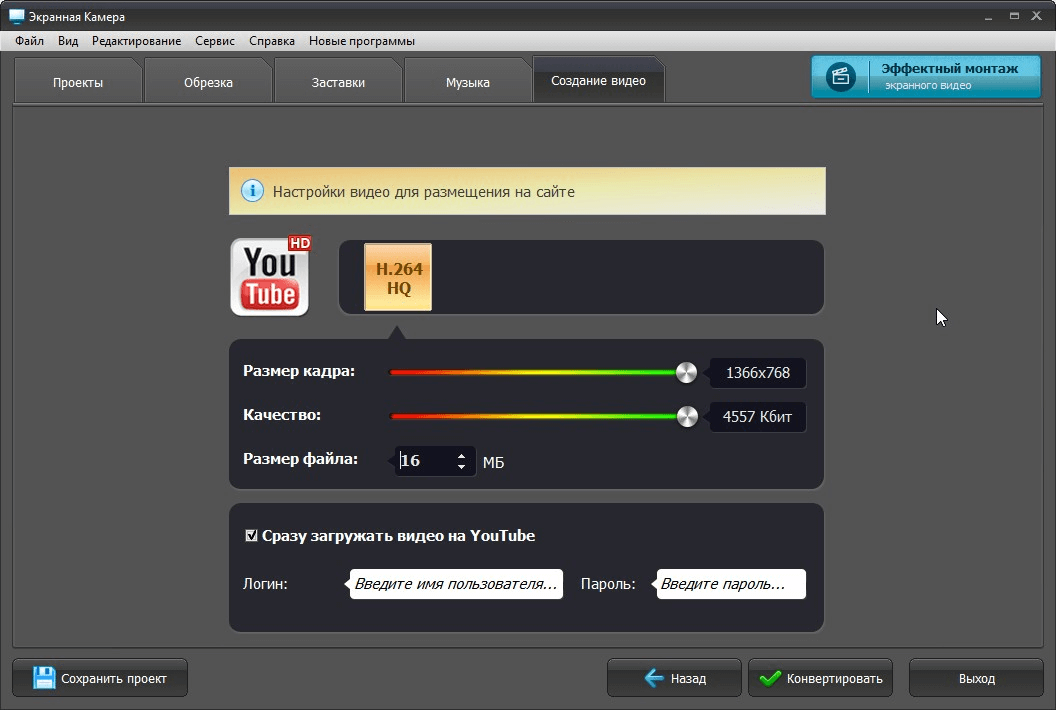Click the 1366x768 frame size value
Viewport: 1056px width, 710px height.
click(758, 373)
